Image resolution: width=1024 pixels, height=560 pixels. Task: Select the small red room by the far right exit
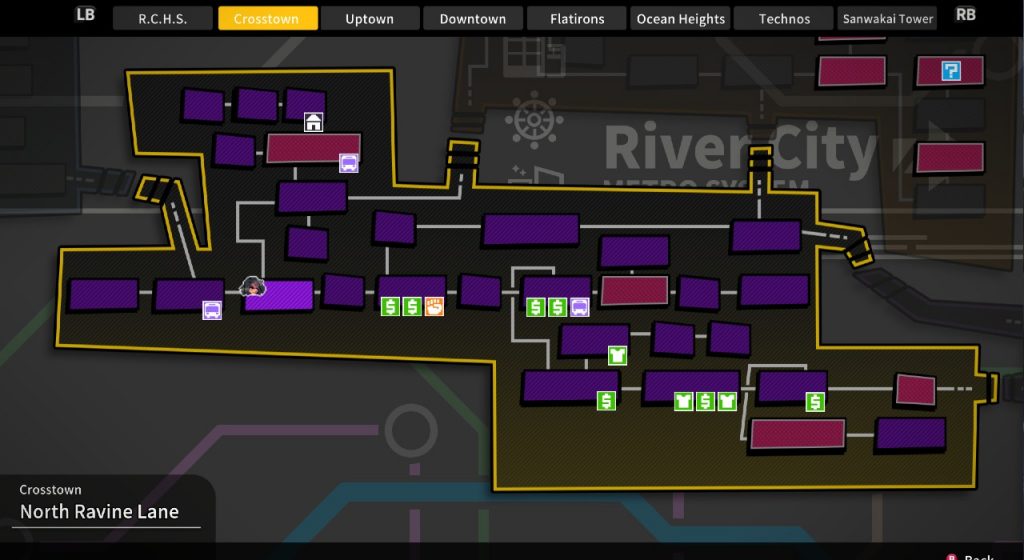coord(915,390)
